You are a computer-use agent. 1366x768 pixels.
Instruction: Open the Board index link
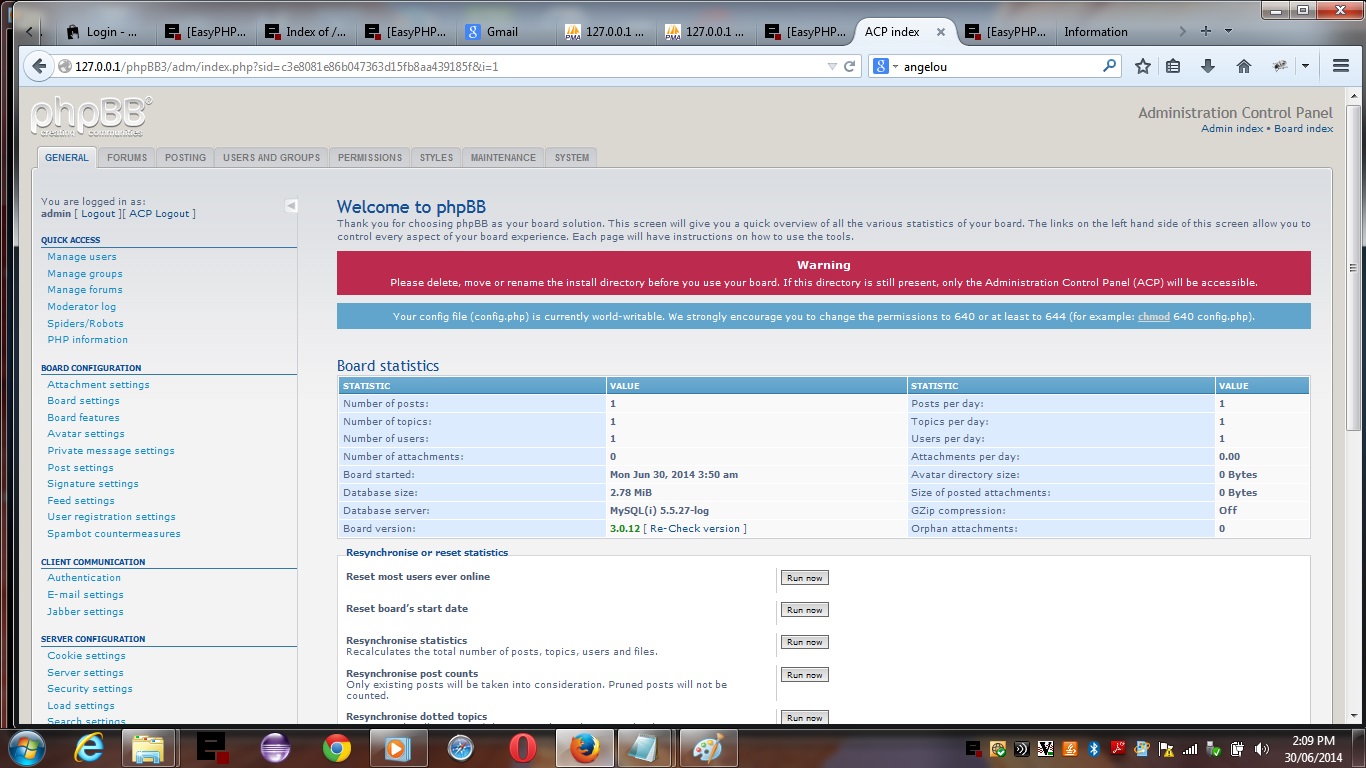pyautogui.click(x=1303, y=129)
